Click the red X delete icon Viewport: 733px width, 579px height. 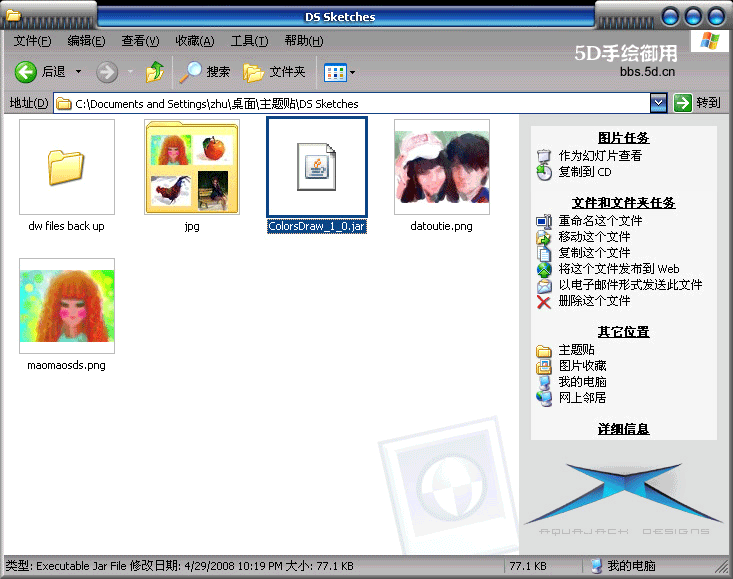(x=544, y=302)
